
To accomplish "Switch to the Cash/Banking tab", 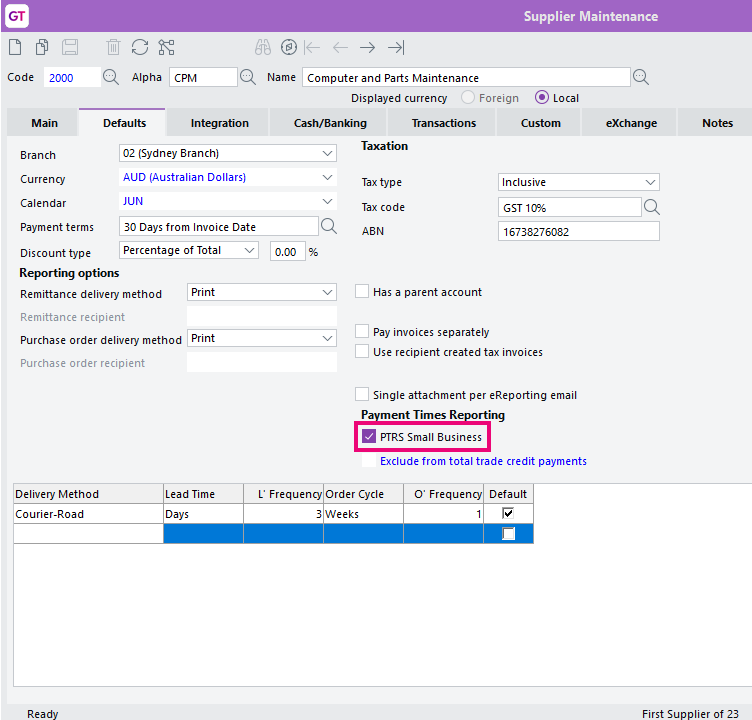I will pos(330,123).
